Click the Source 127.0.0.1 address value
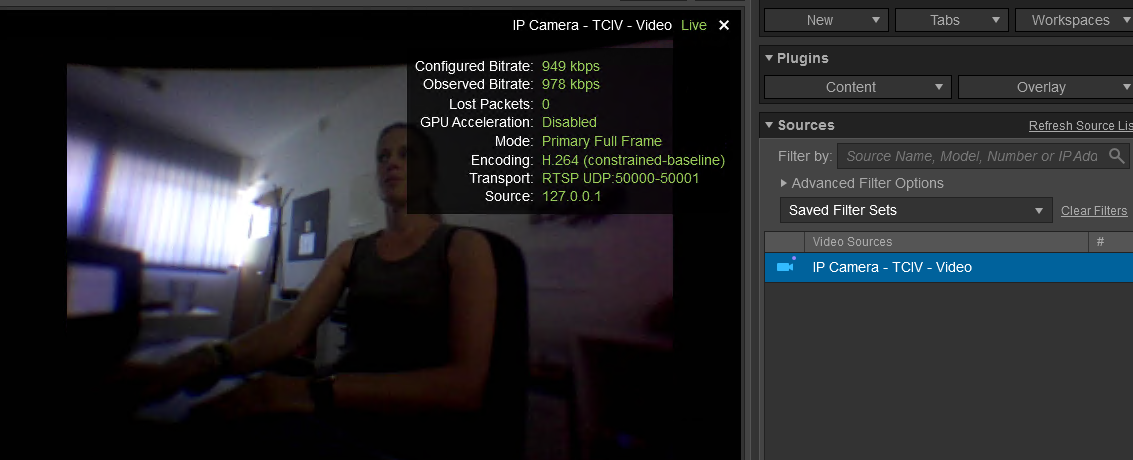1133x460 pixels. click(572, 196)
